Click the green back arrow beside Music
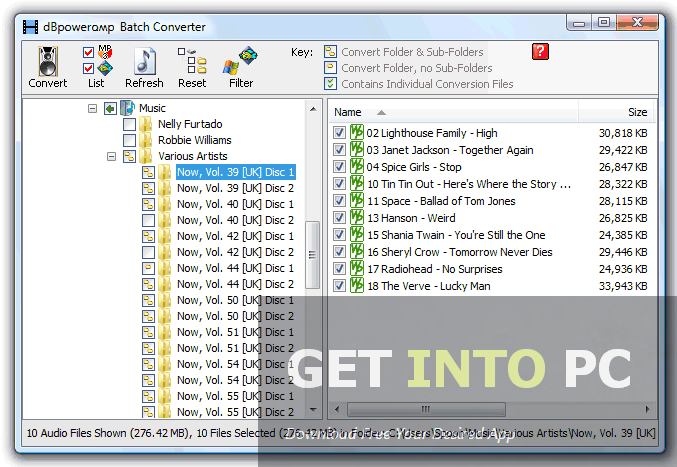 click(110, 108)
